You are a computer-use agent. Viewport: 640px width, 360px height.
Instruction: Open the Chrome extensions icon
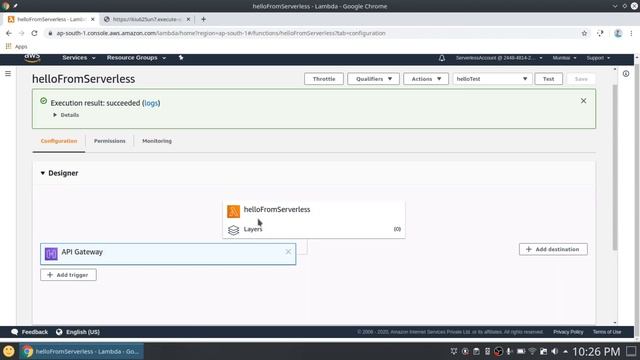pyautogui.click(x=600, y=33)
